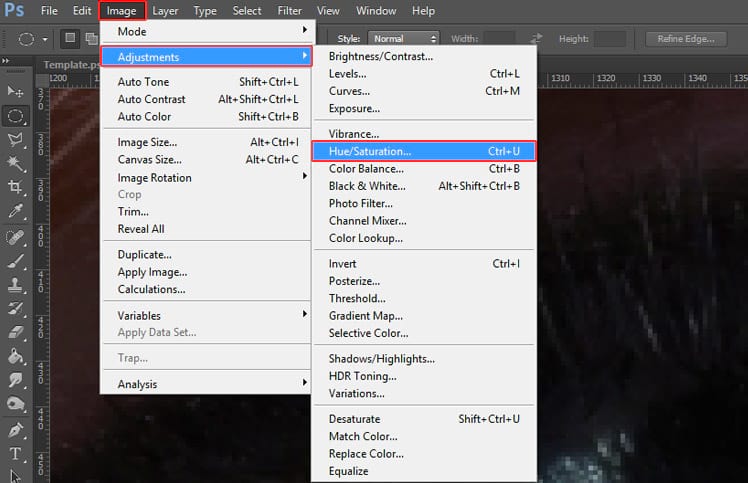Viewport: 748px width, 483px height.
Task: Expand the Image Rotation submenu
Action: click(206, 178)
